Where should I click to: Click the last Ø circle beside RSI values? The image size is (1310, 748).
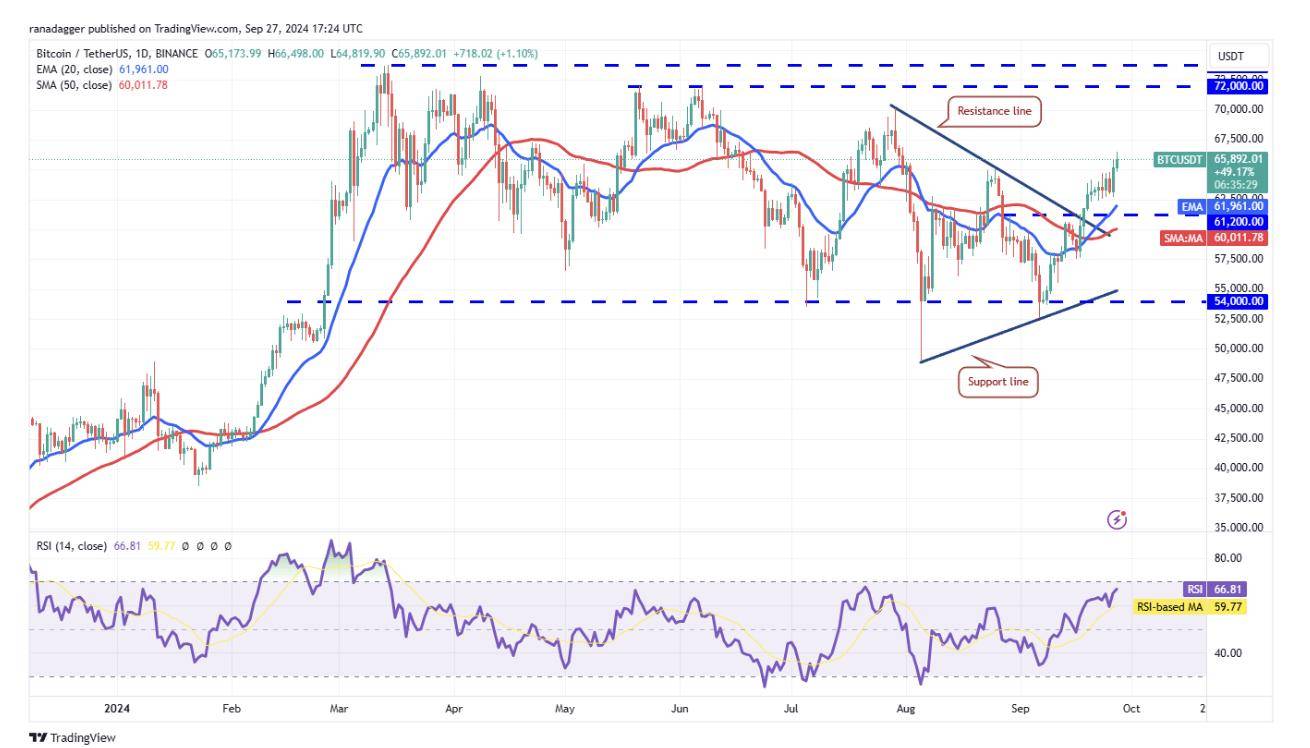[x=228, y=546]
